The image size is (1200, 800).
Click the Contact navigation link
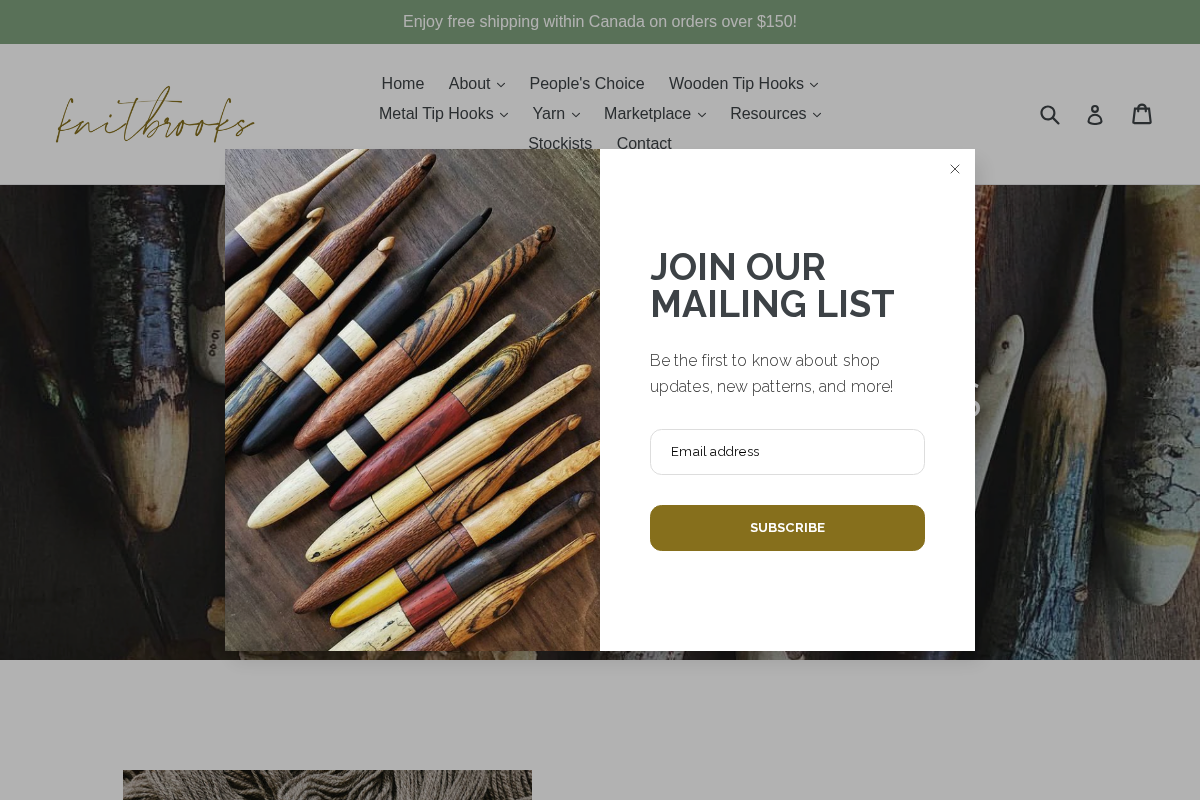(644, 144)
